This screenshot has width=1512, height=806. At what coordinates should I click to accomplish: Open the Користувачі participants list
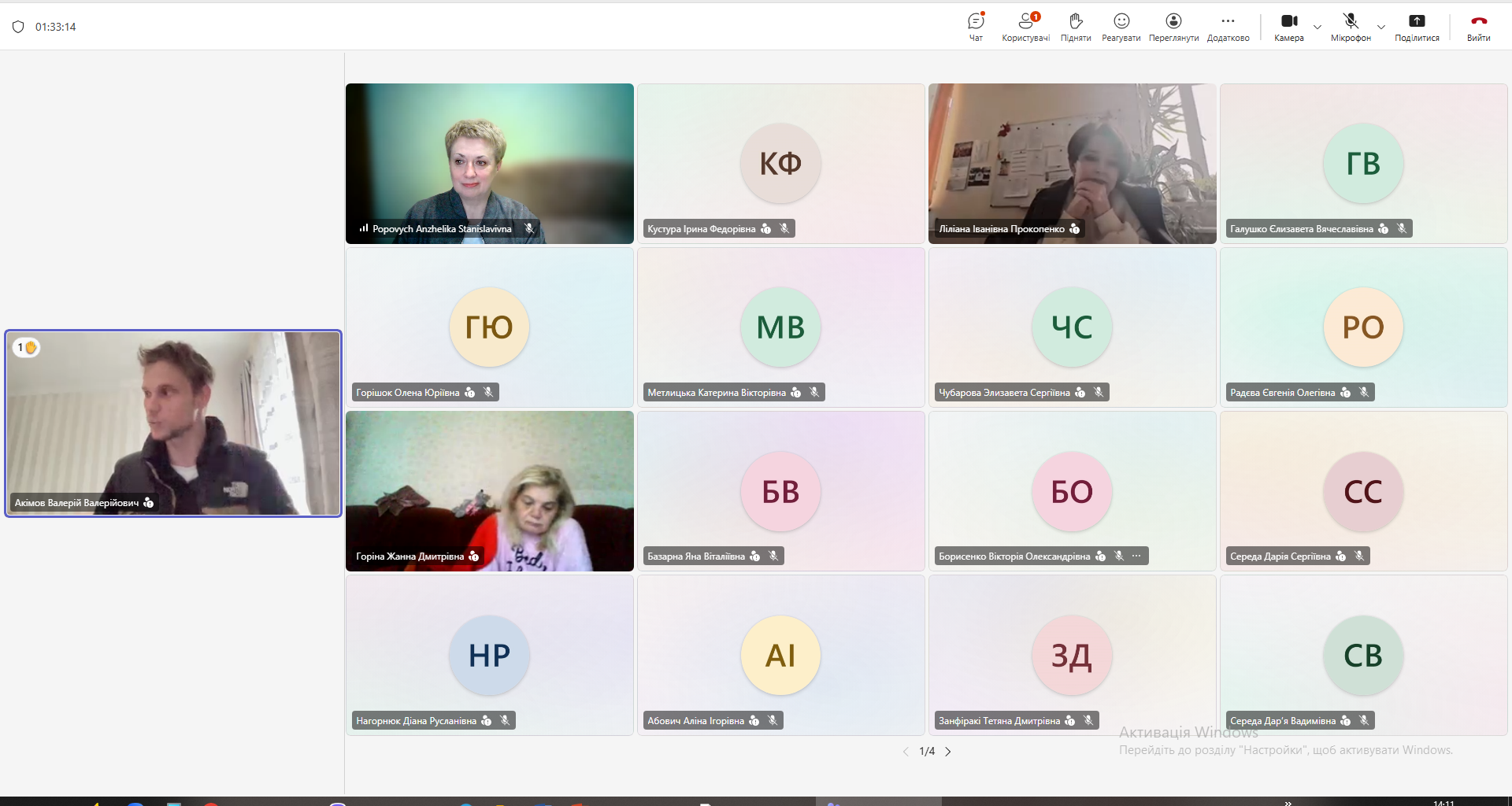(1025, 26)
